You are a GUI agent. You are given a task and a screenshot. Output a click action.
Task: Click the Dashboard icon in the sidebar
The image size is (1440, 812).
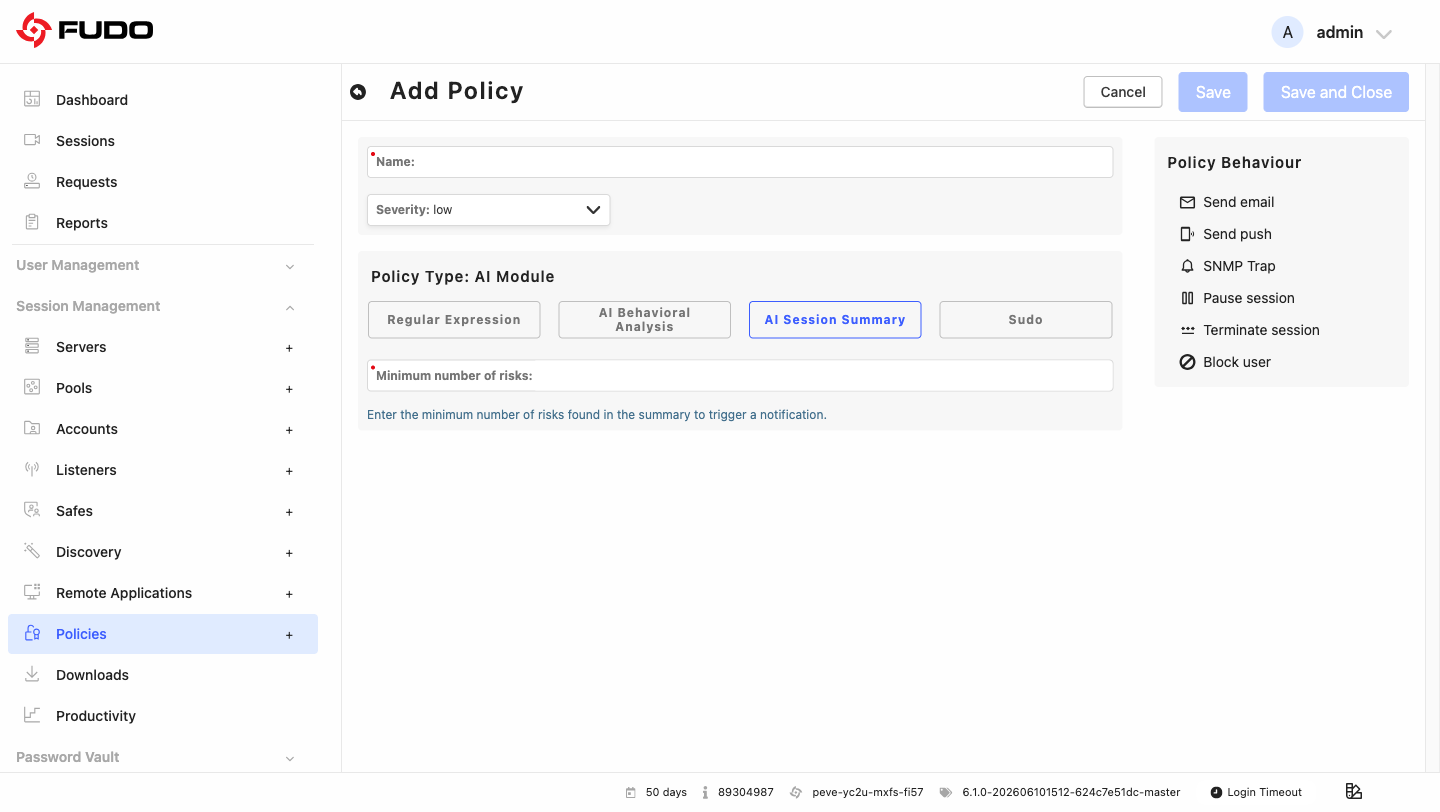click(x=32, y=99)
